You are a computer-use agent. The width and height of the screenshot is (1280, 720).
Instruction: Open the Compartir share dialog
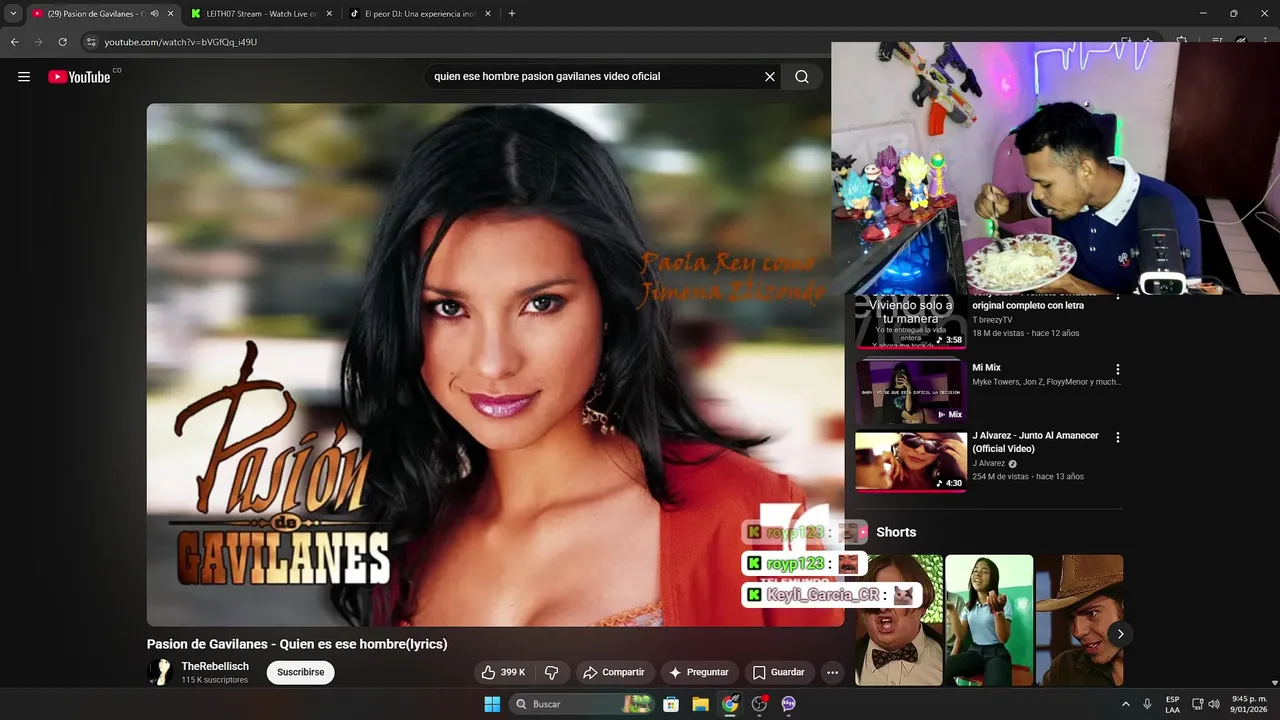pos(614,673)
